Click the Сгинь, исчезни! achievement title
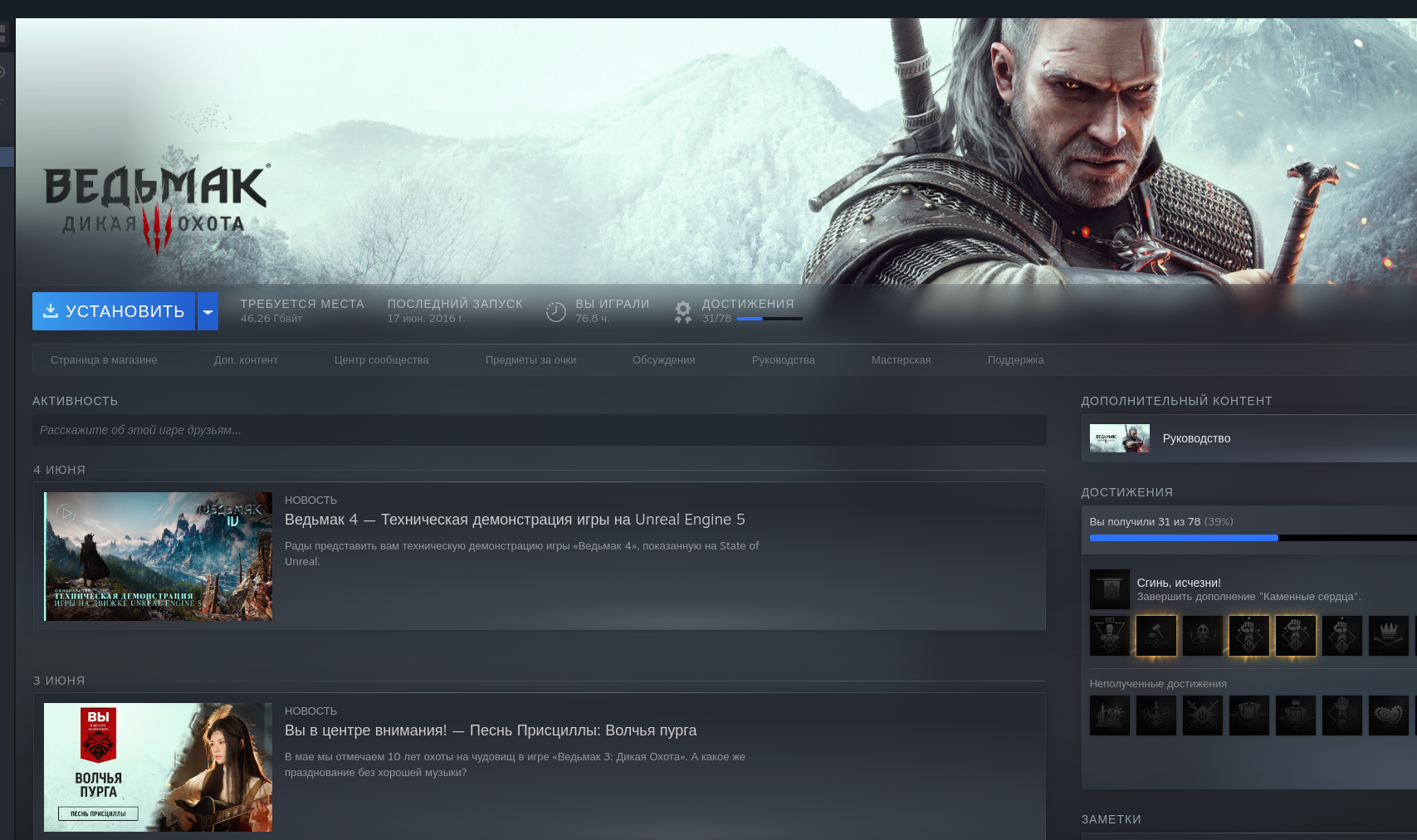The width and height of the screenshot is (1417, 840). pyautogui.click(x=1179, y=583)
